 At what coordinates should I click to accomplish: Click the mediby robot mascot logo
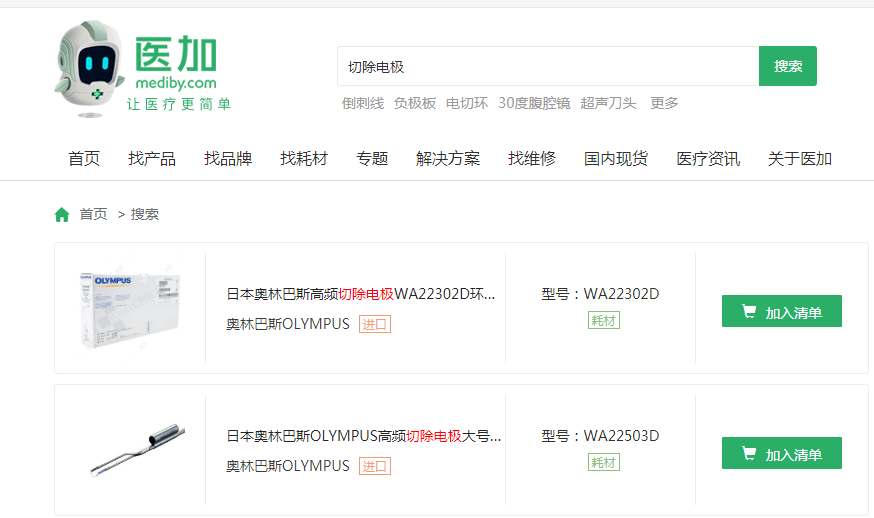(90, 66)
